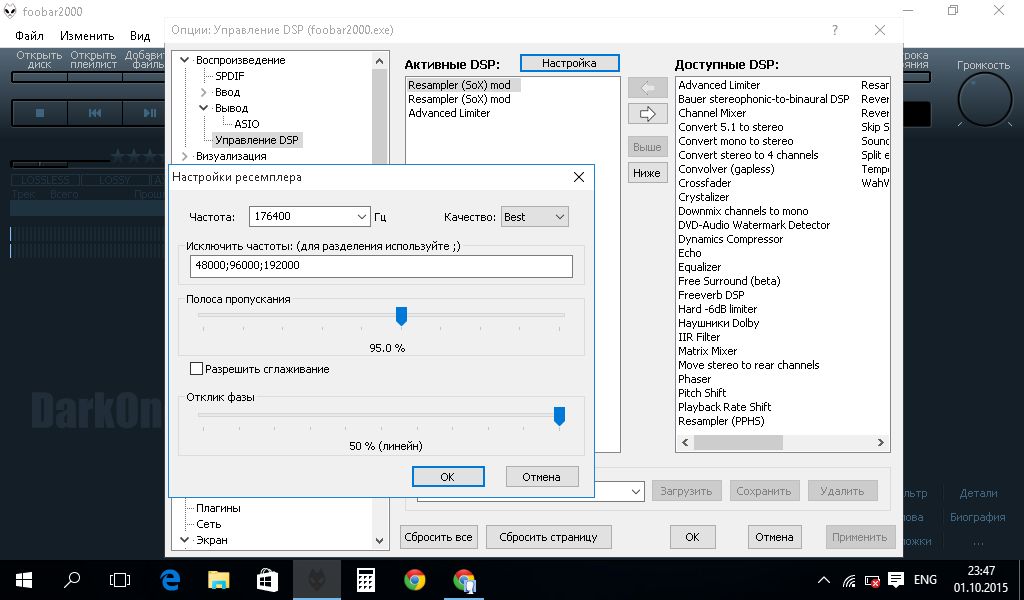Show hidden system tray icons

click(824, 580)
